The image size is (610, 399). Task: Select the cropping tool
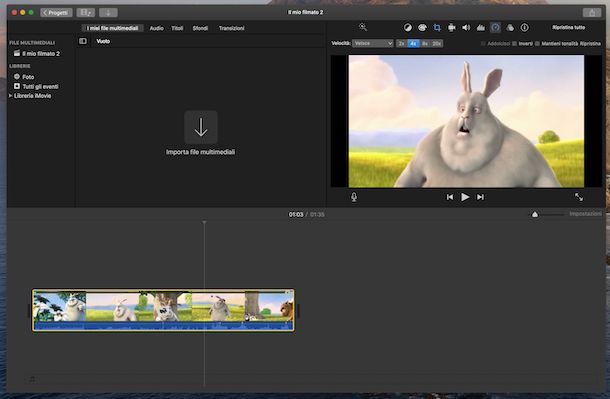tap(437, 28)
